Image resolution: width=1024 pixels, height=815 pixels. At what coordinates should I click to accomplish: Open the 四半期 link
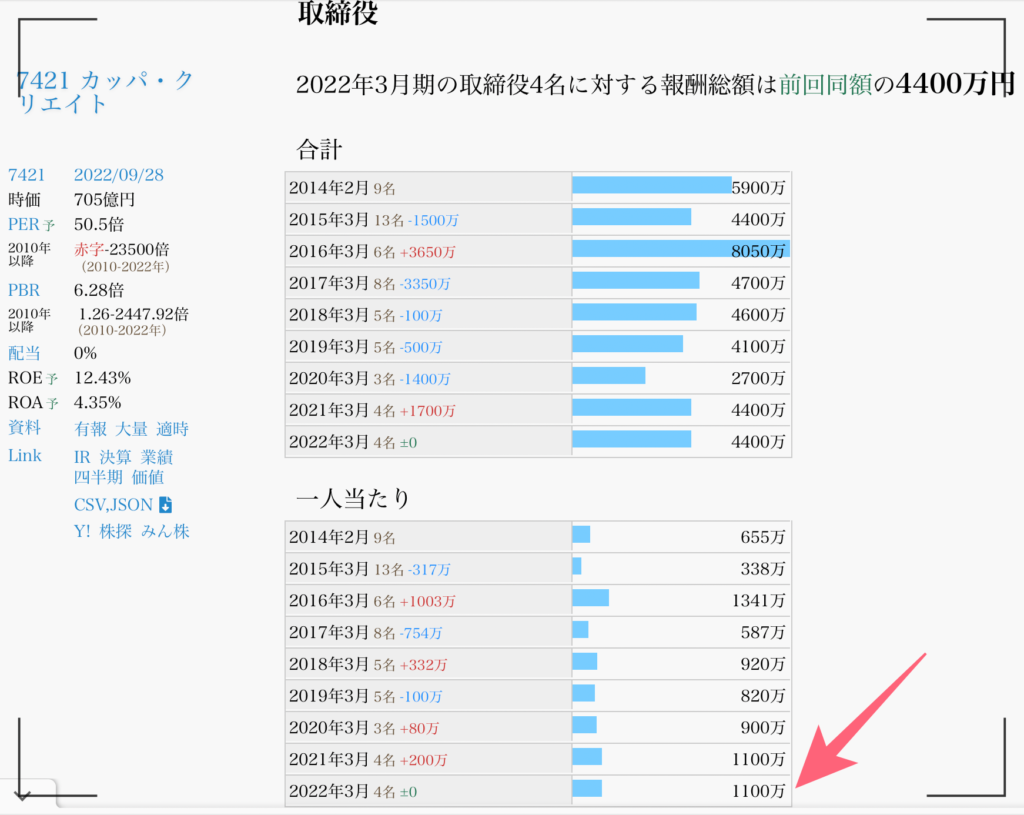pos(98,477)
